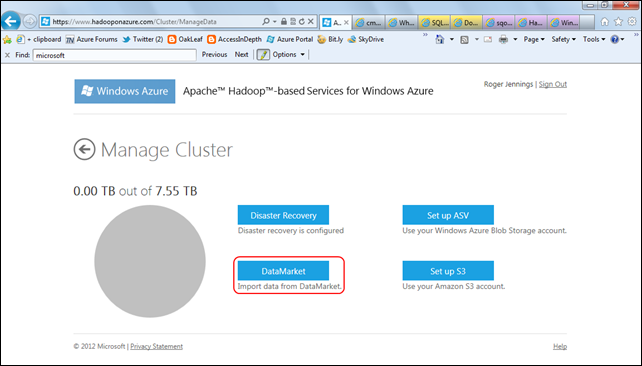Viewport: 642px width, 366px height.
Task: Switch to the "SQL..." browser tab
Action: pos(434,23)
